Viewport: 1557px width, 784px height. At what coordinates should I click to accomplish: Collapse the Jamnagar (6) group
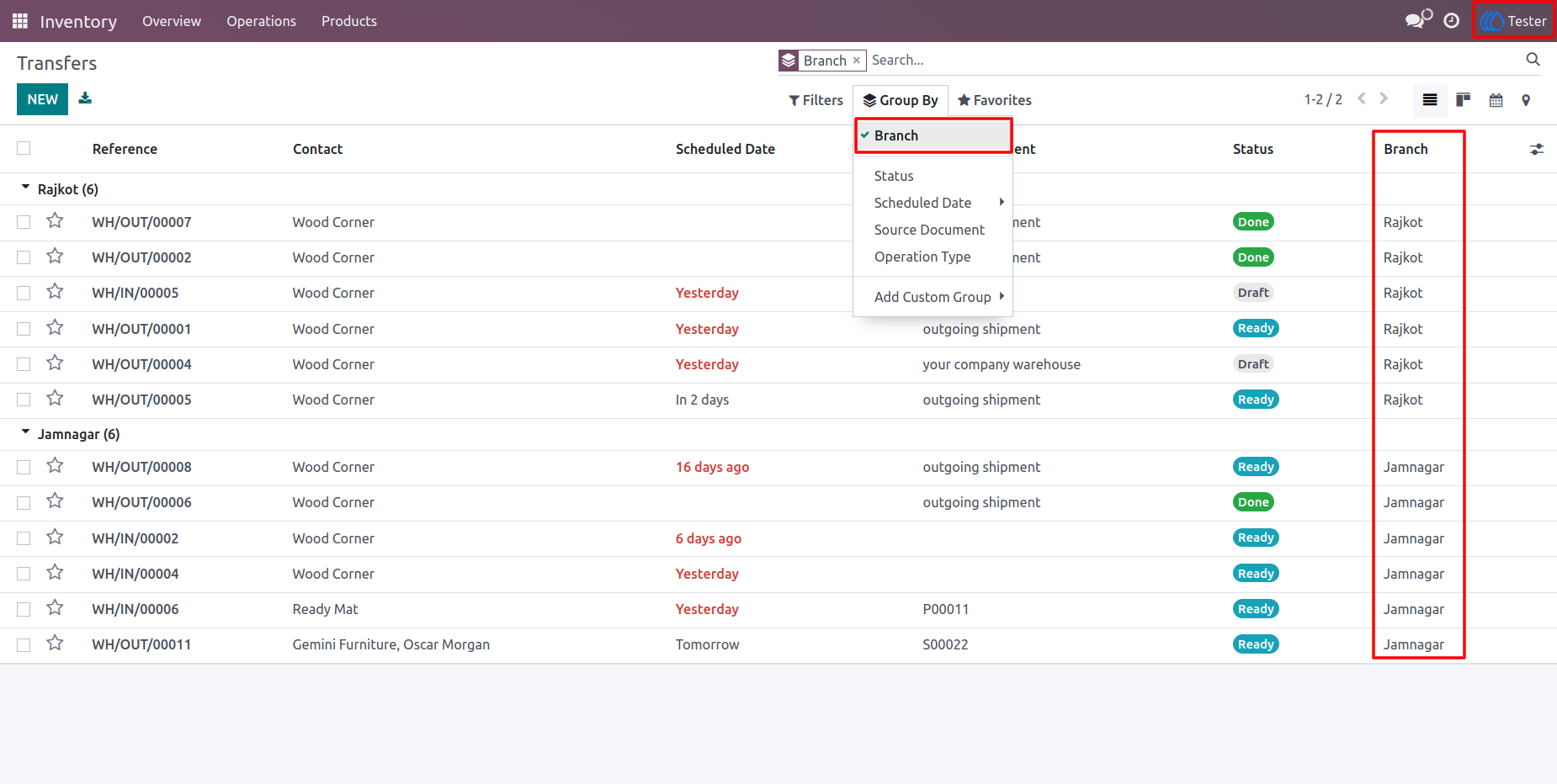(71, 434)
